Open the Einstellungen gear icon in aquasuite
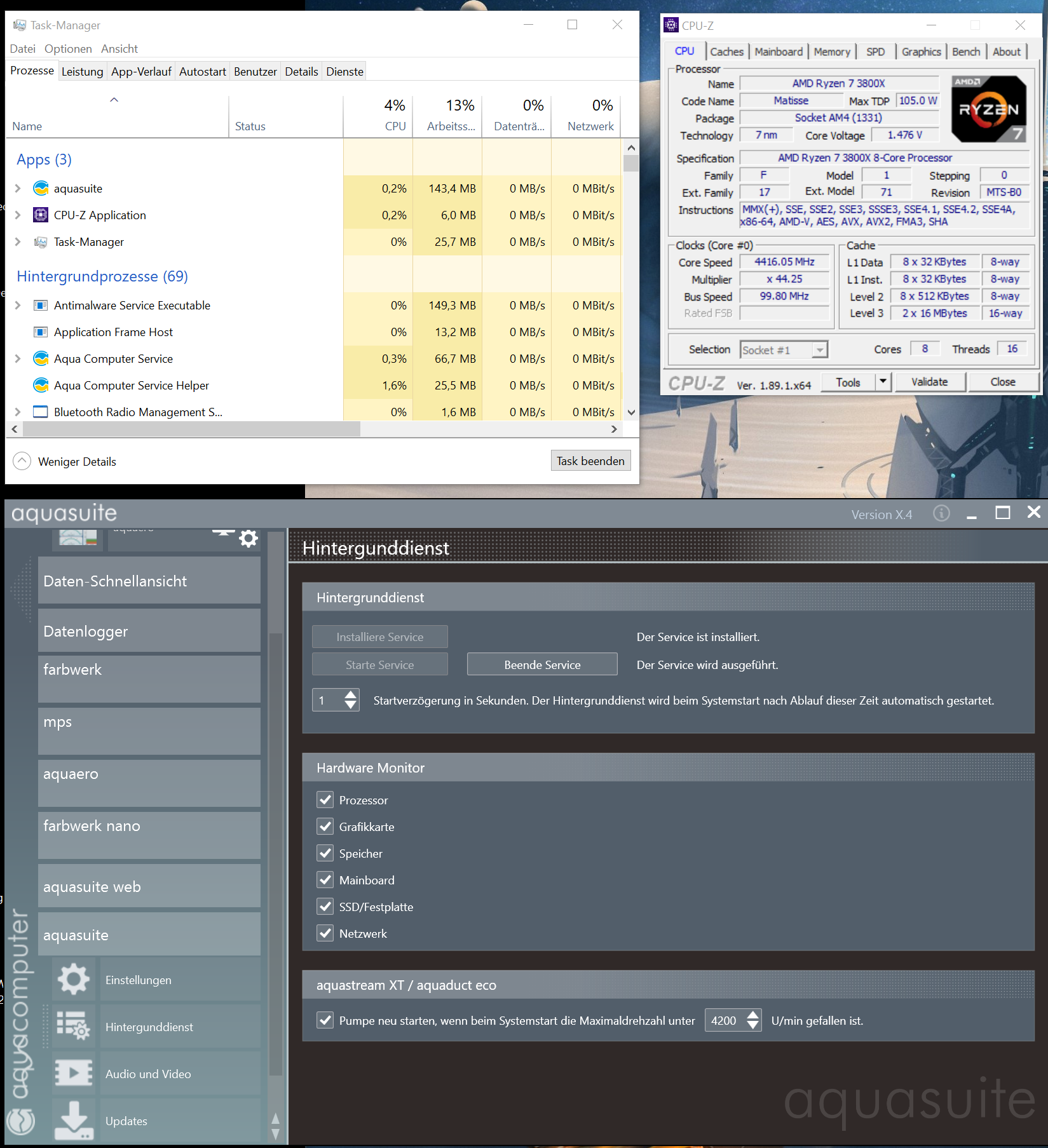1048x1148 pixels. (x=74, y=979)
